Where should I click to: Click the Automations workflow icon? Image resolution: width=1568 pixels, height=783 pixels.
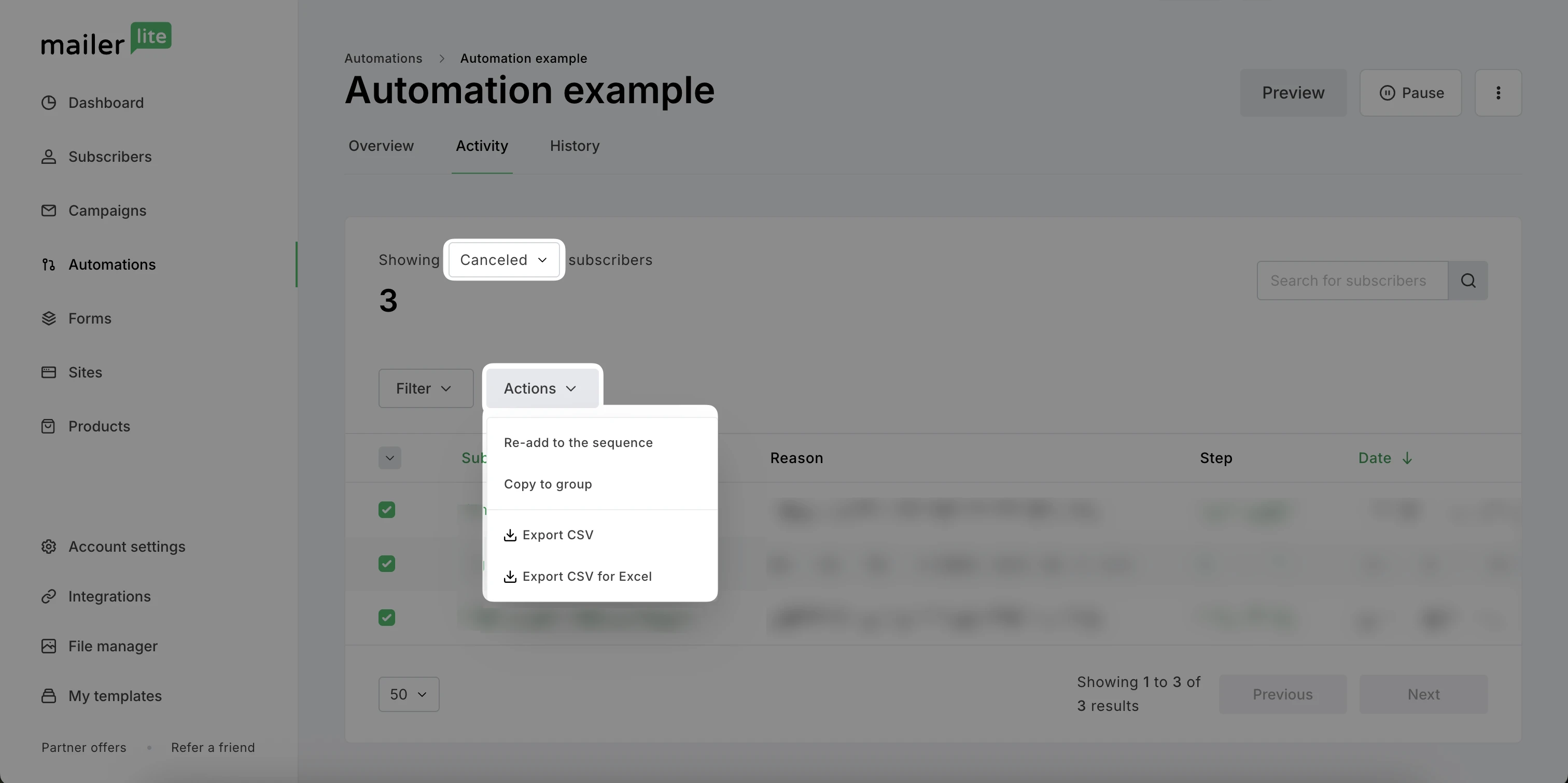[49, 265]
